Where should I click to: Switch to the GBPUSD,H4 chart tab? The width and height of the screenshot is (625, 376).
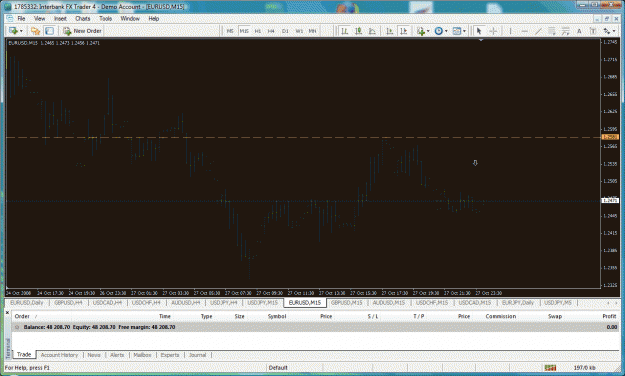68,303
